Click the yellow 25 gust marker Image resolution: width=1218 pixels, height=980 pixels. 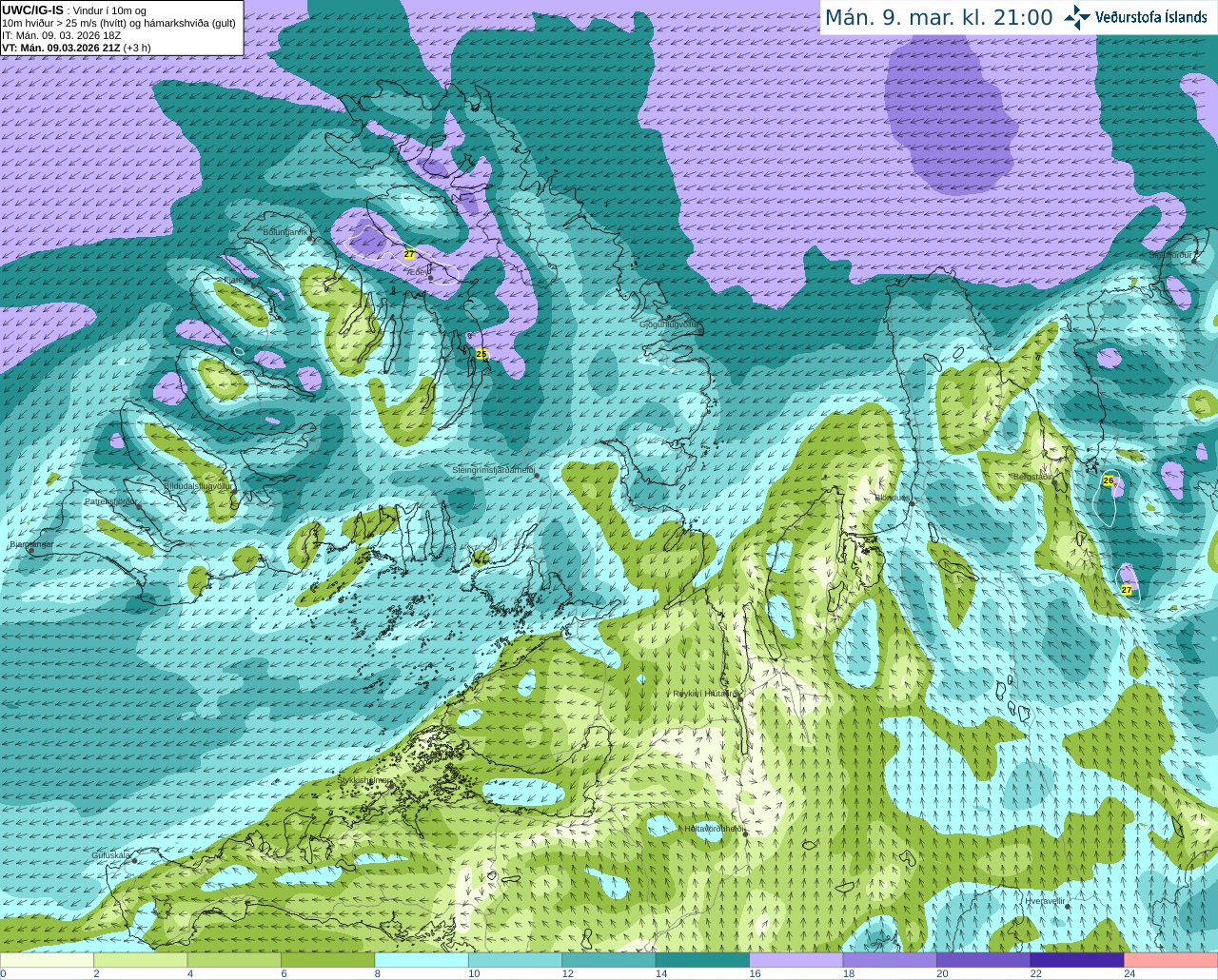coord(481,354)
